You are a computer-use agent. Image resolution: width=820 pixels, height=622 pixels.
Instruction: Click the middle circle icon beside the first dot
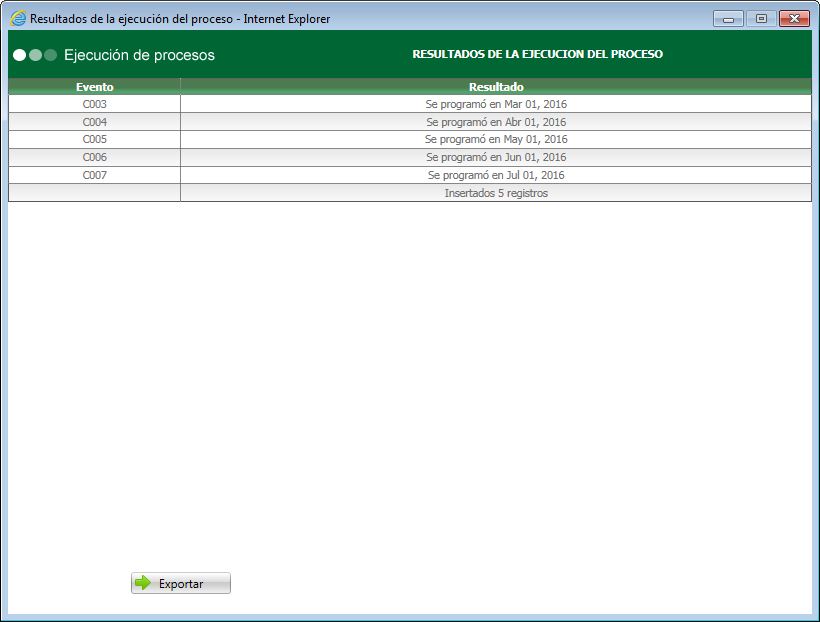coord(33,55)
